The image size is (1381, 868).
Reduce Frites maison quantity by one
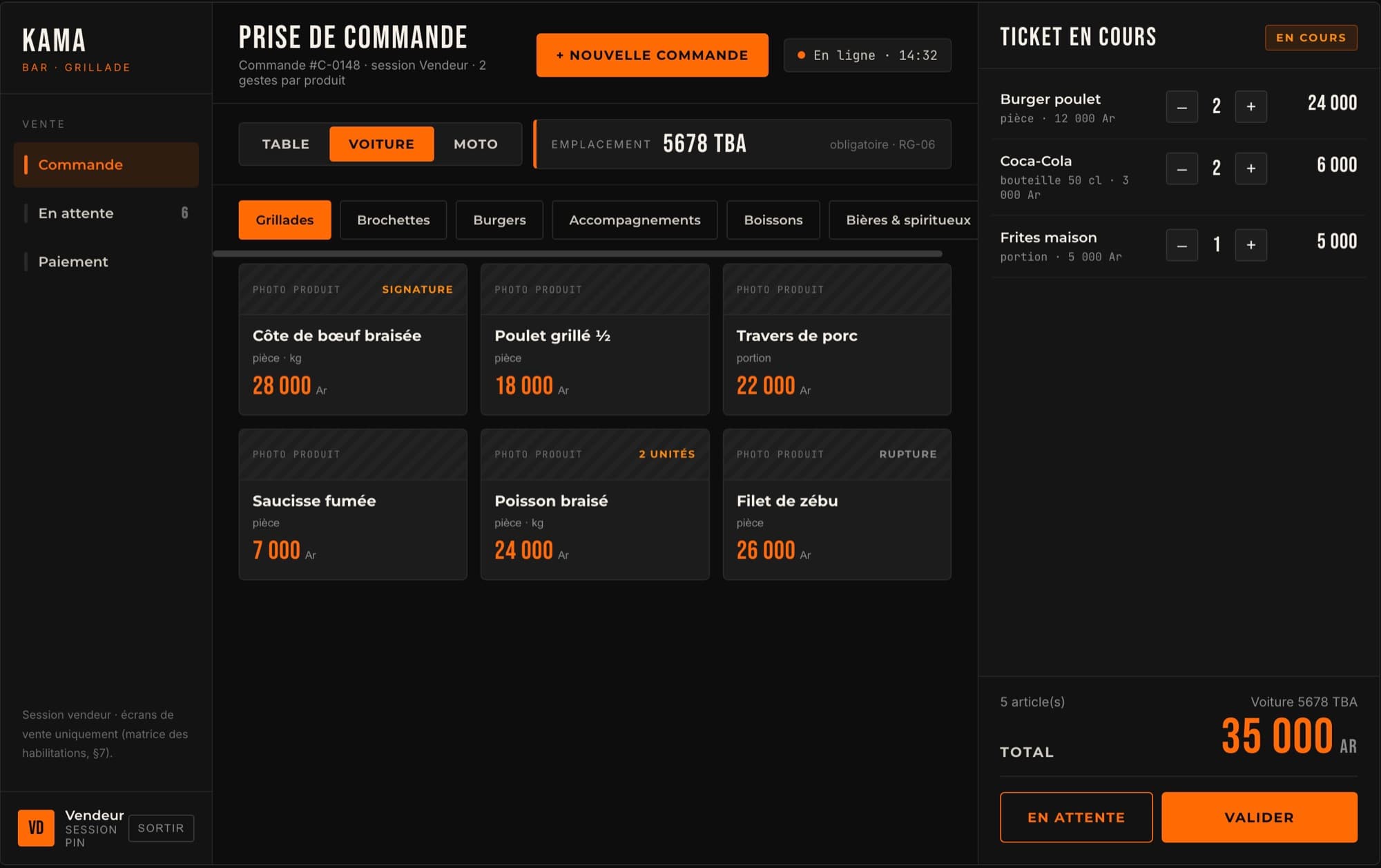(x=1181, y=245)
